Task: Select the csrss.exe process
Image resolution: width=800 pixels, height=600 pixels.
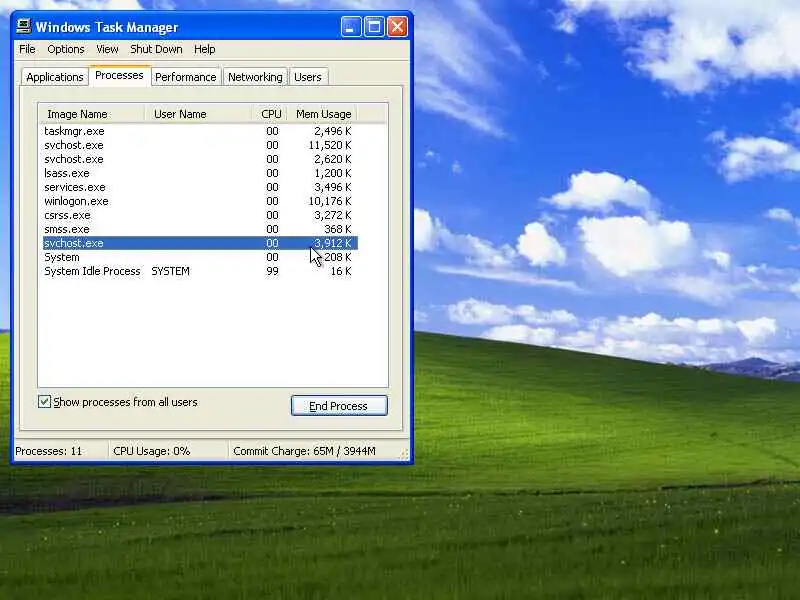Action: 200,215
